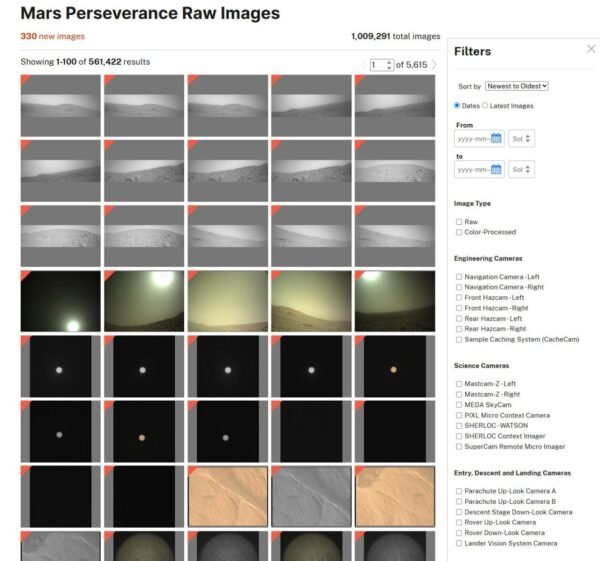
Task: Go to next results page arrow
Action: [434, 65]
